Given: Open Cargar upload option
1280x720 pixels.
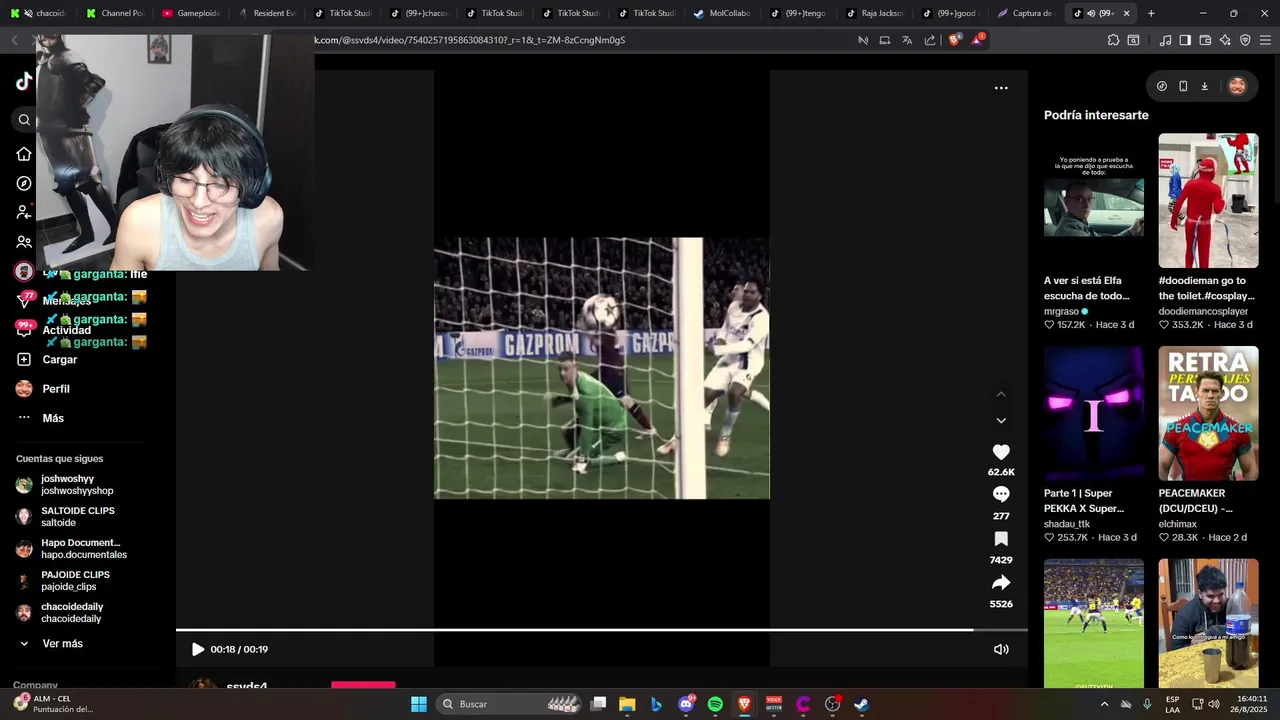Looking at the screenshot, I should click(47, 359).
